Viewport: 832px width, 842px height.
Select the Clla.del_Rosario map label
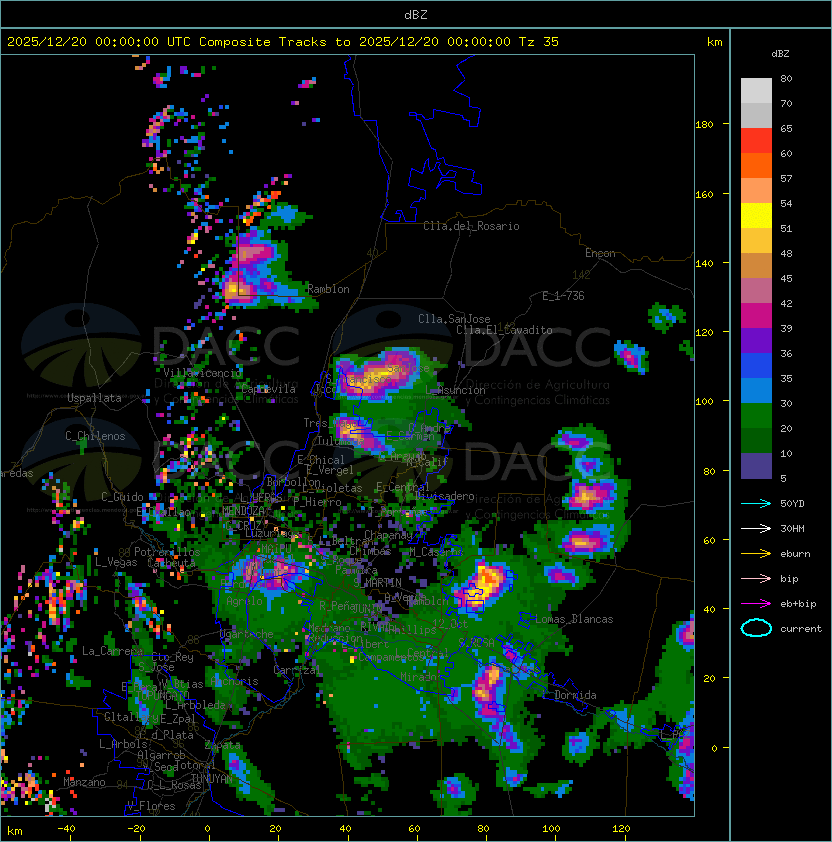(471, 226)
